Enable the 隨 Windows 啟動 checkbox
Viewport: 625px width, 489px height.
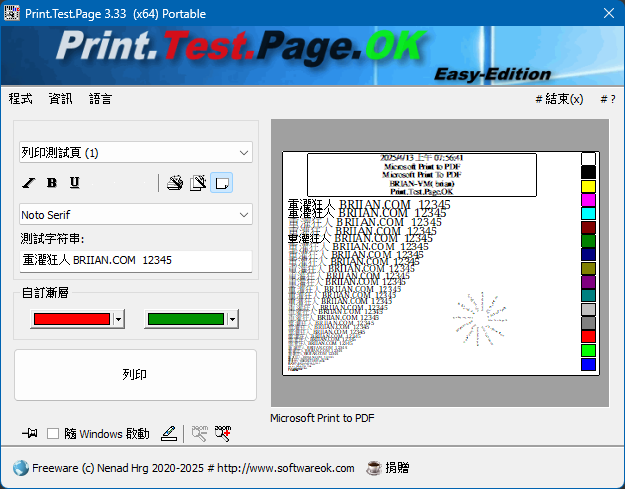(54, 434)
